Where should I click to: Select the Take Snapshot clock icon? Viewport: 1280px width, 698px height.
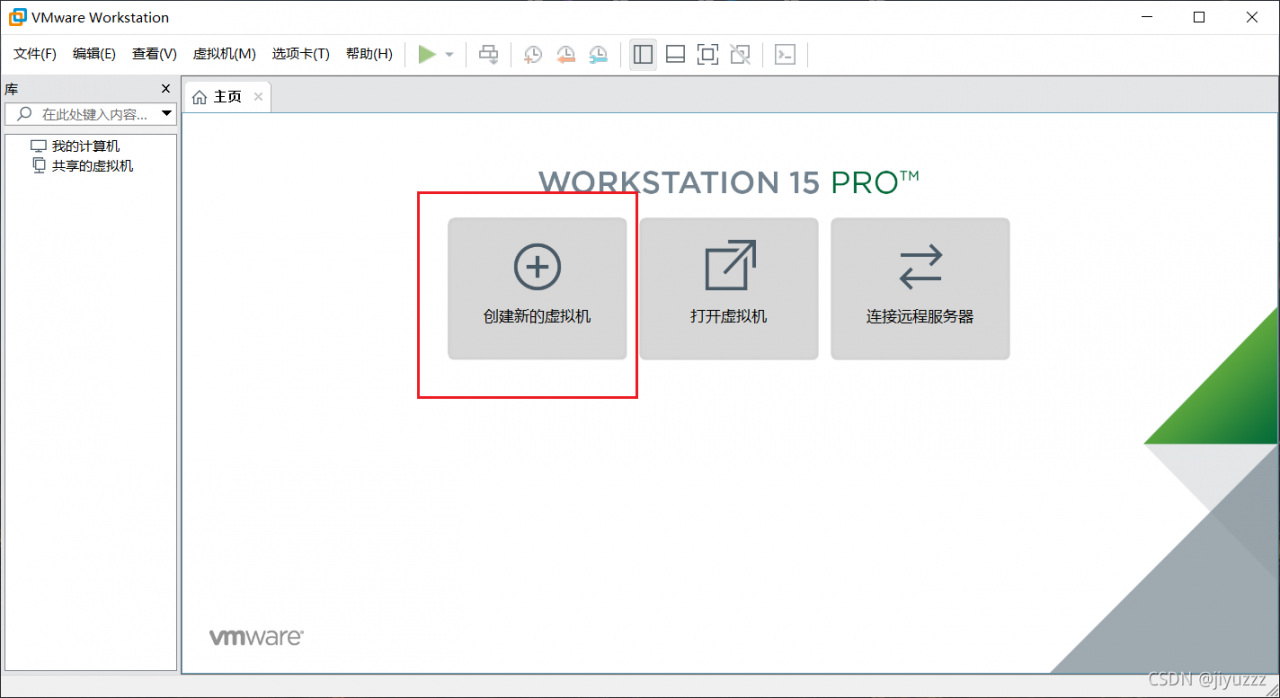(x=533, y=54)
